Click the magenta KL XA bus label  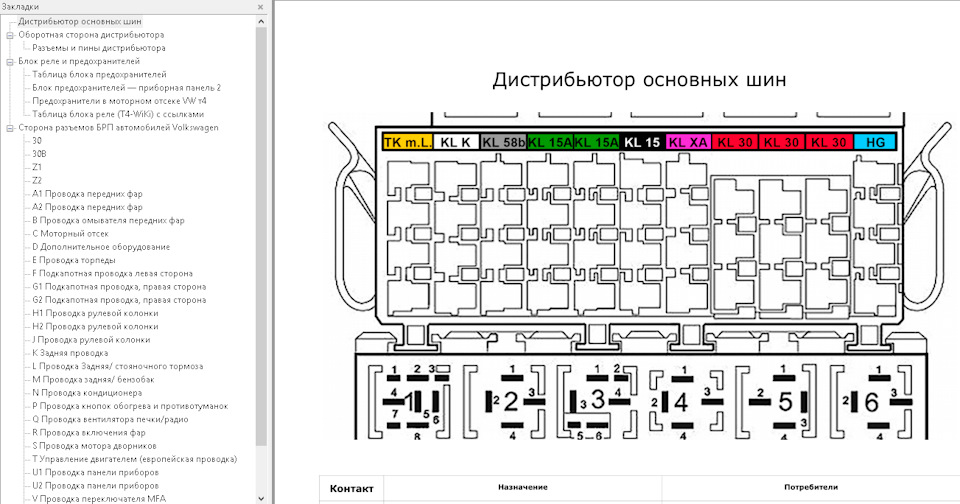688,142
